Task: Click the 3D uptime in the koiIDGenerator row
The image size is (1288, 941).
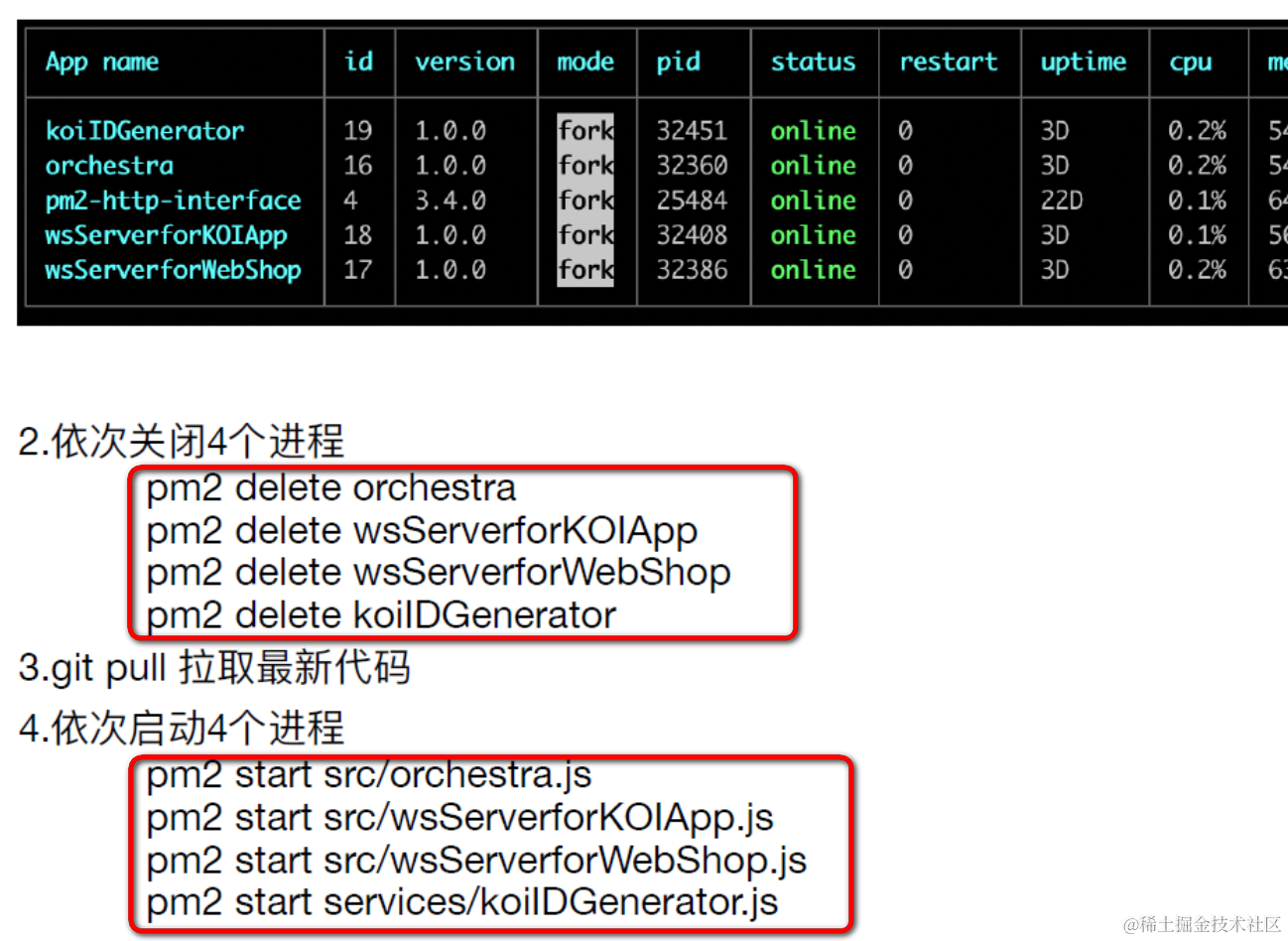Action: click(1054, 131)
